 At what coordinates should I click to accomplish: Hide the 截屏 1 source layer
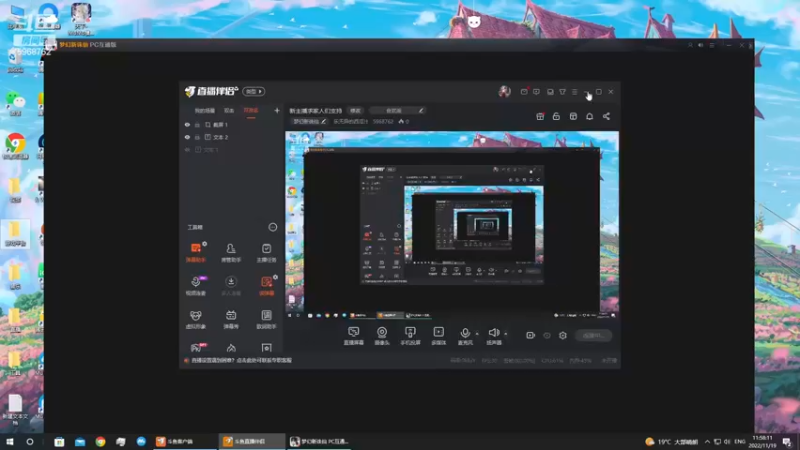pyautogui.click(x=187, y=124)
